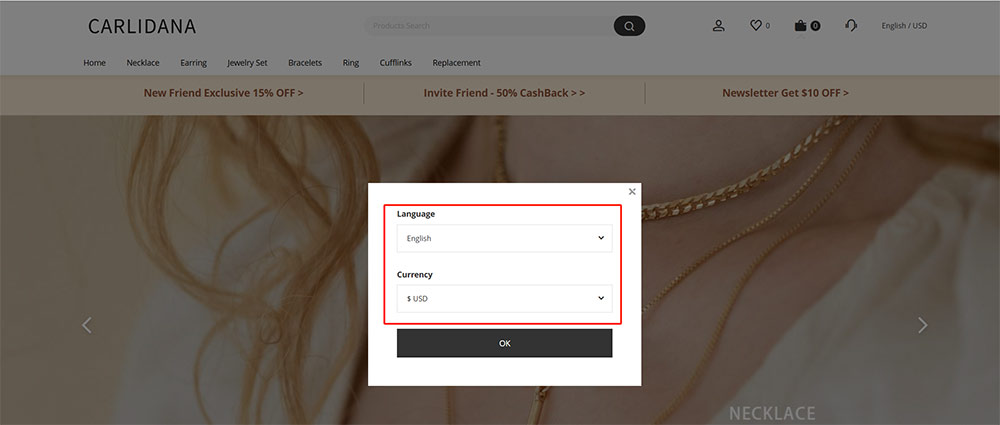Open the shopping bag cart icon
The height and width of the screenshot is (425, 1000).
pos(800,26)
